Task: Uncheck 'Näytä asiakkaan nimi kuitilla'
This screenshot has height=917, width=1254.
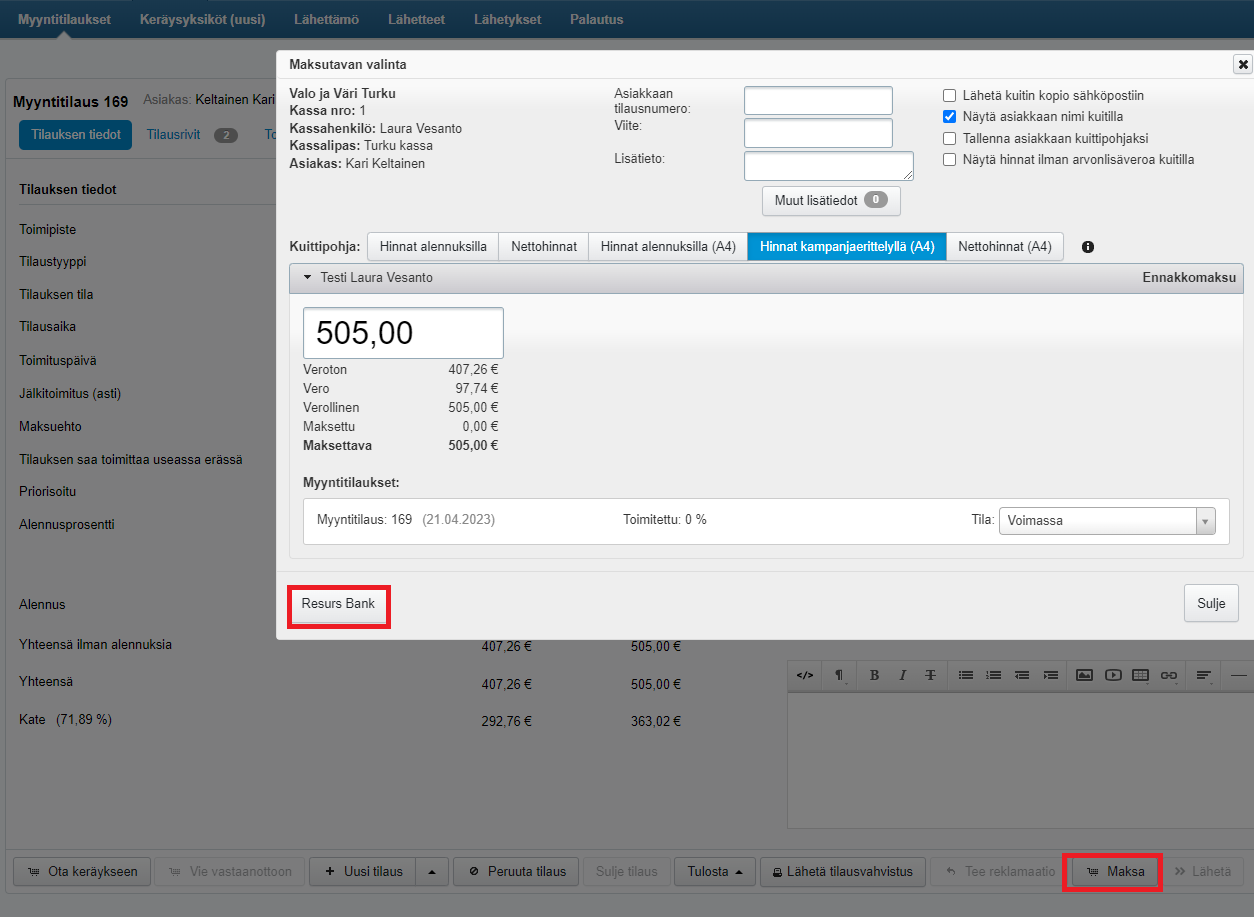Action: [950, 117]
